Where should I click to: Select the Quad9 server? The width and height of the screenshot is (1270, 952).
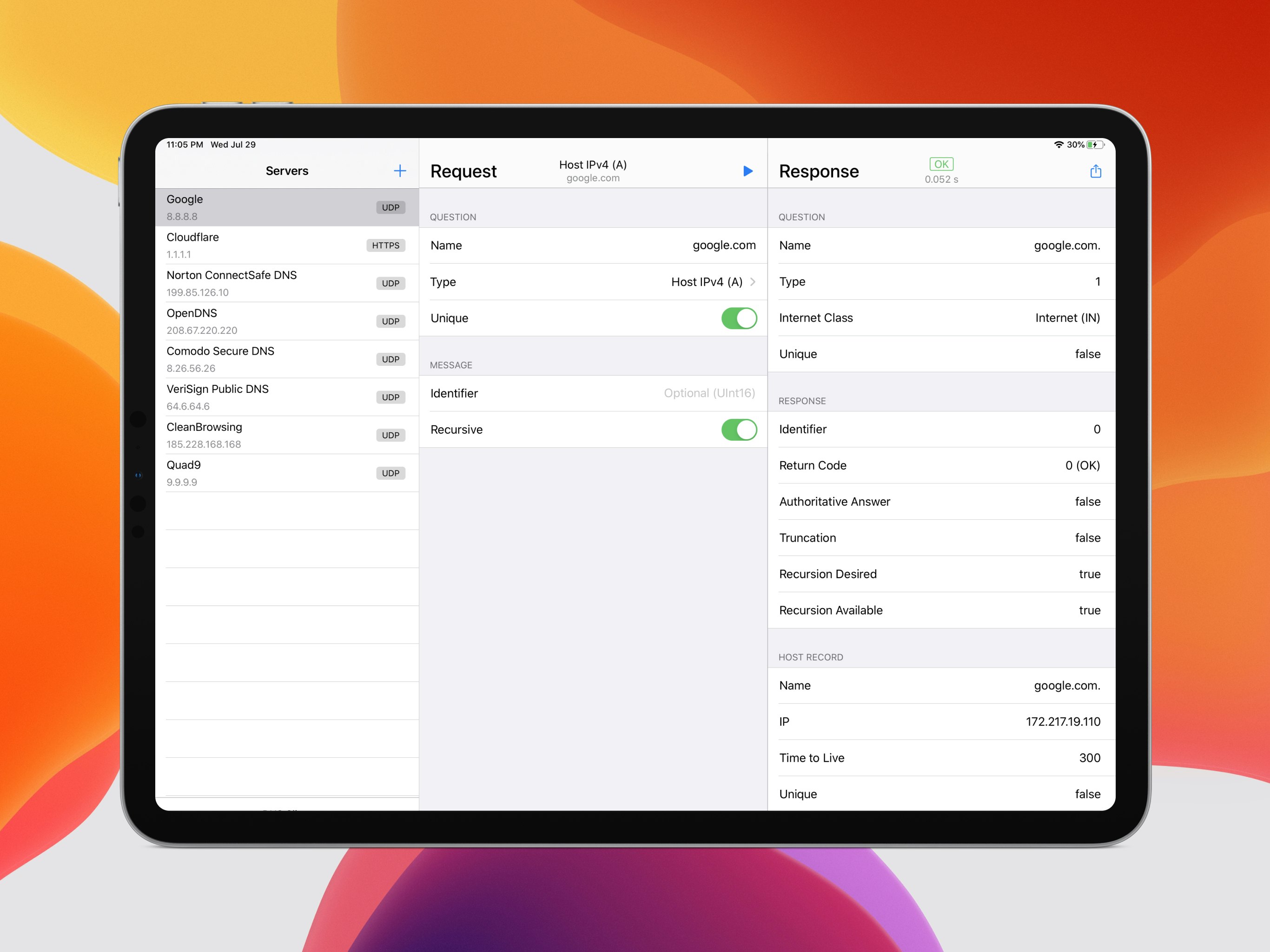tap(258, 473)
